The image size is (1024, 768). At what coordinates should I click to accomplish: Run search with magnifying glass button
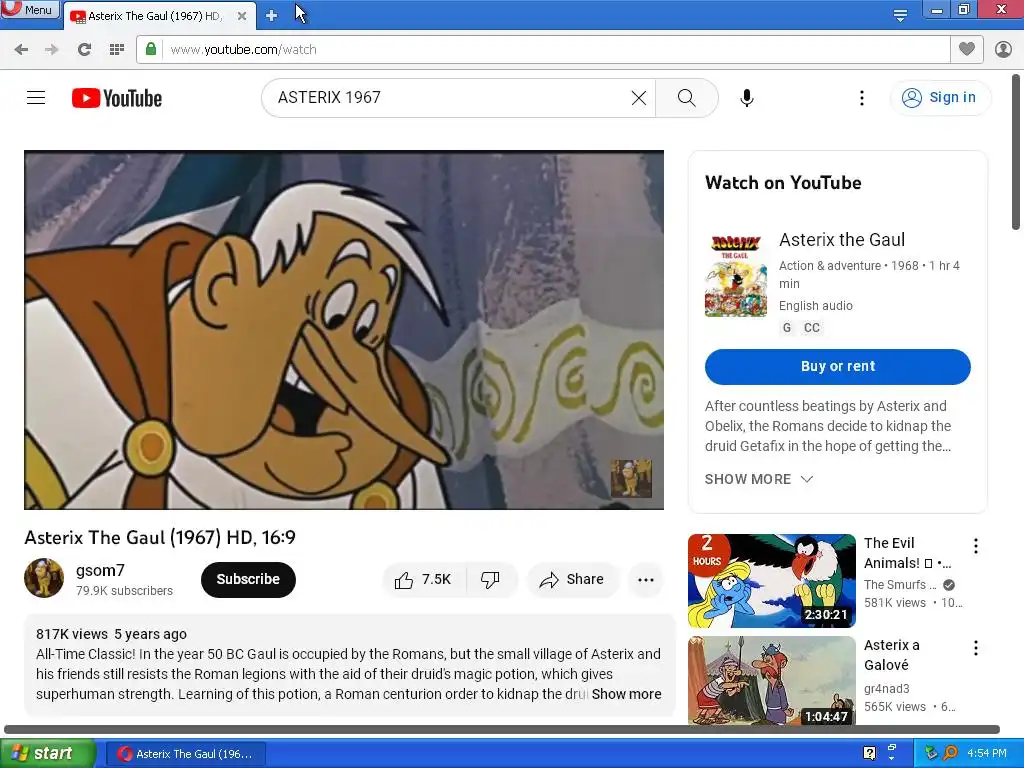(686, 98)
